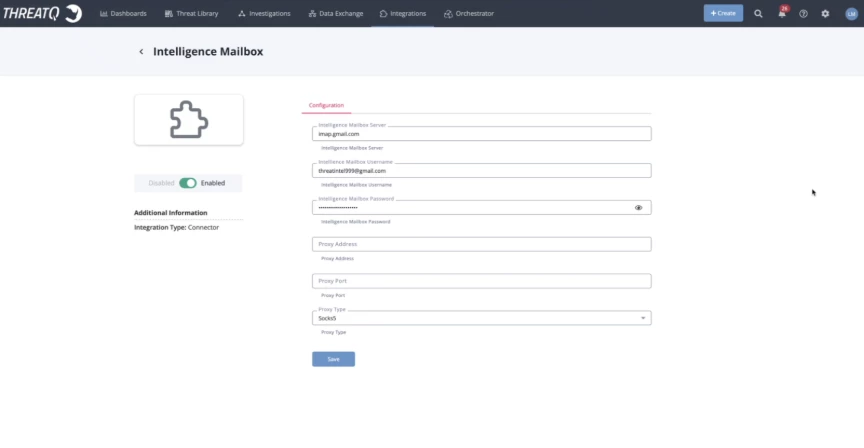
Task: Open notifications bell icon
Action: (x=782, y=13)
